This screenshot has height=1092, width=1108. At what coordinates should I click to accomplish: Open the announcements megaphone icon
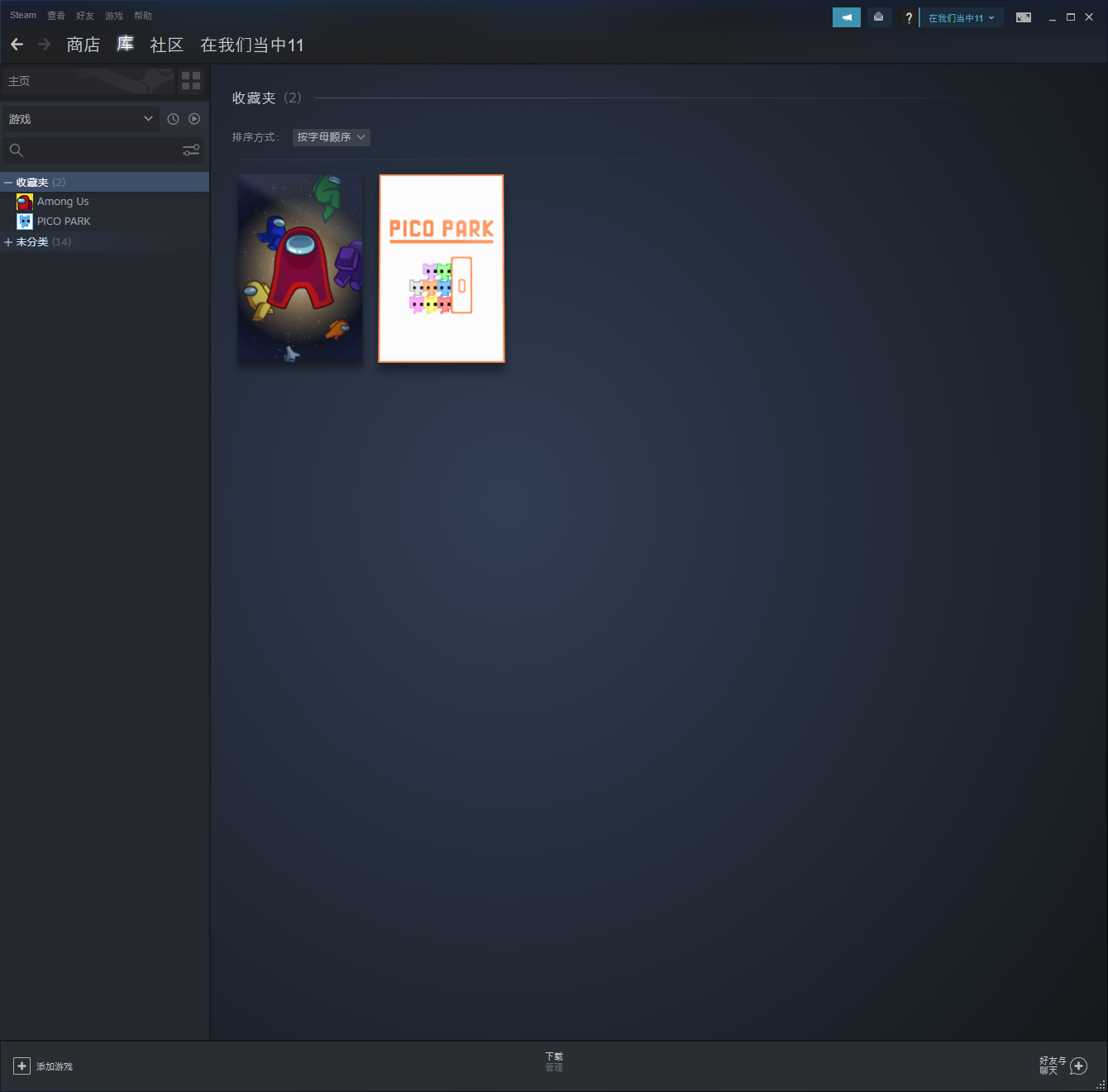pos(847,17)
